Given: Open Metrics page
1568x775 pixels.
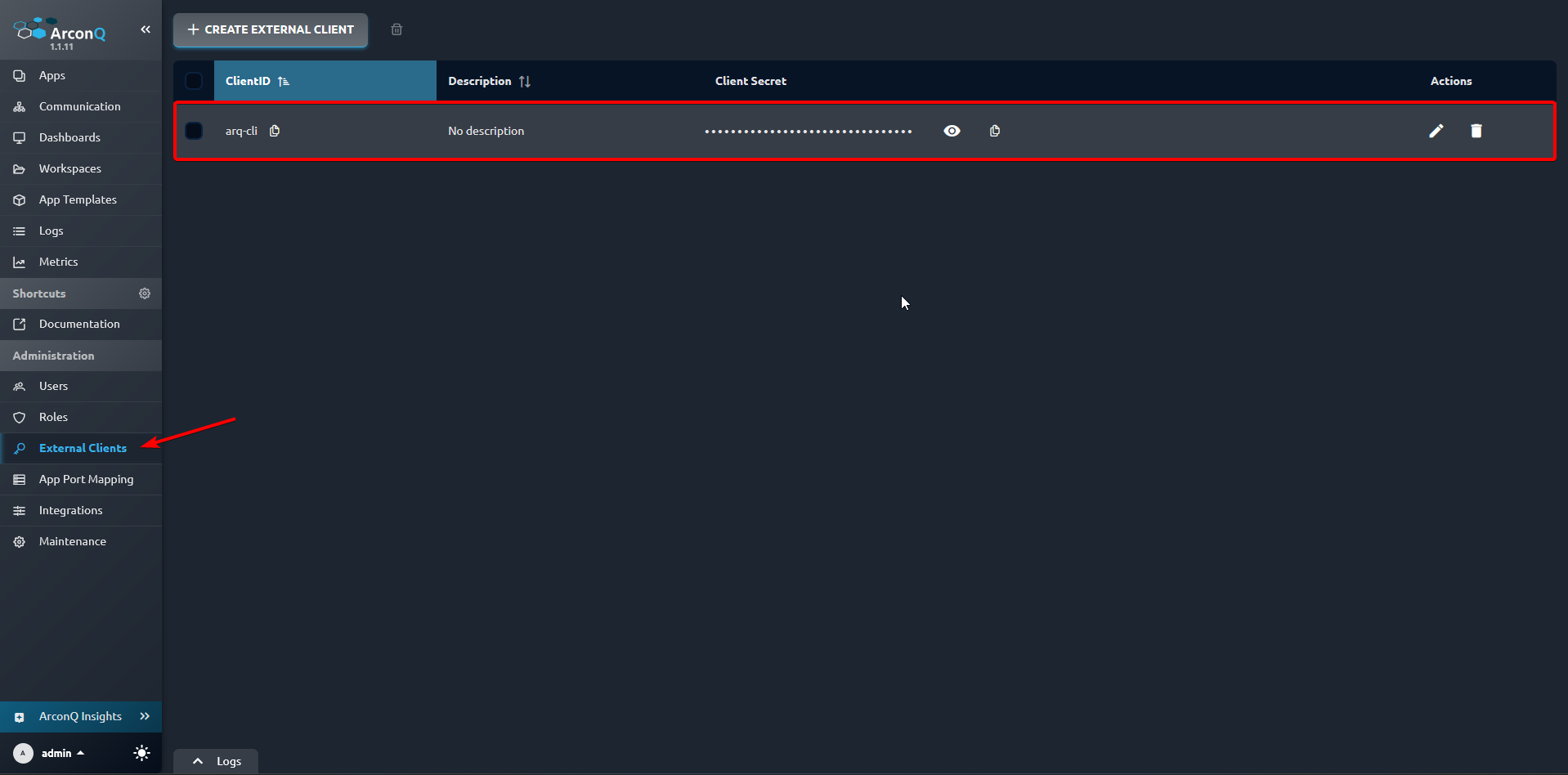Looking at the screenshot, I should point(81,262).
